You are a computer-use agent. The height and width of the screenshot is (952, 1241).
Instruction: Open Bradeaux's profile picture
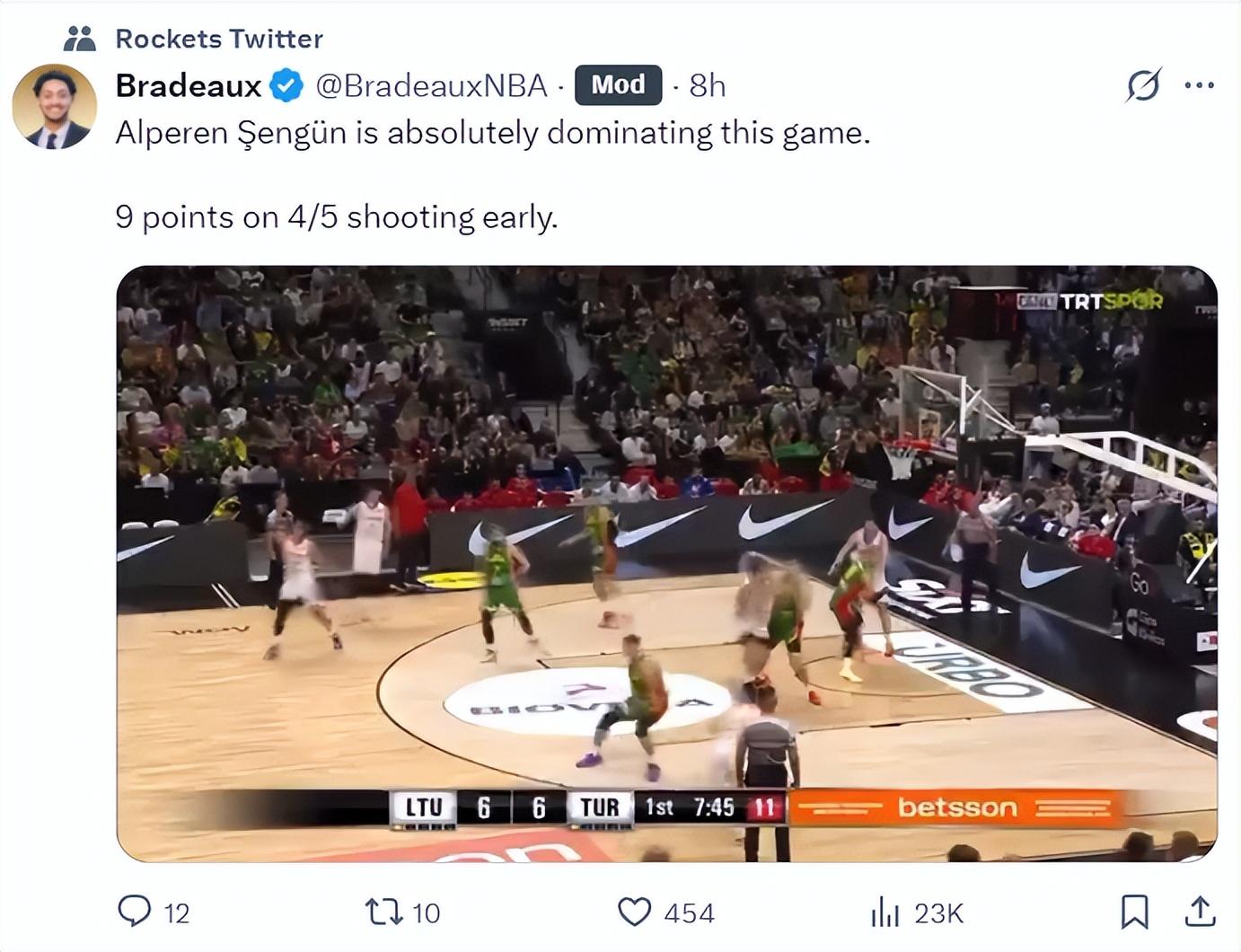point(55,106)
